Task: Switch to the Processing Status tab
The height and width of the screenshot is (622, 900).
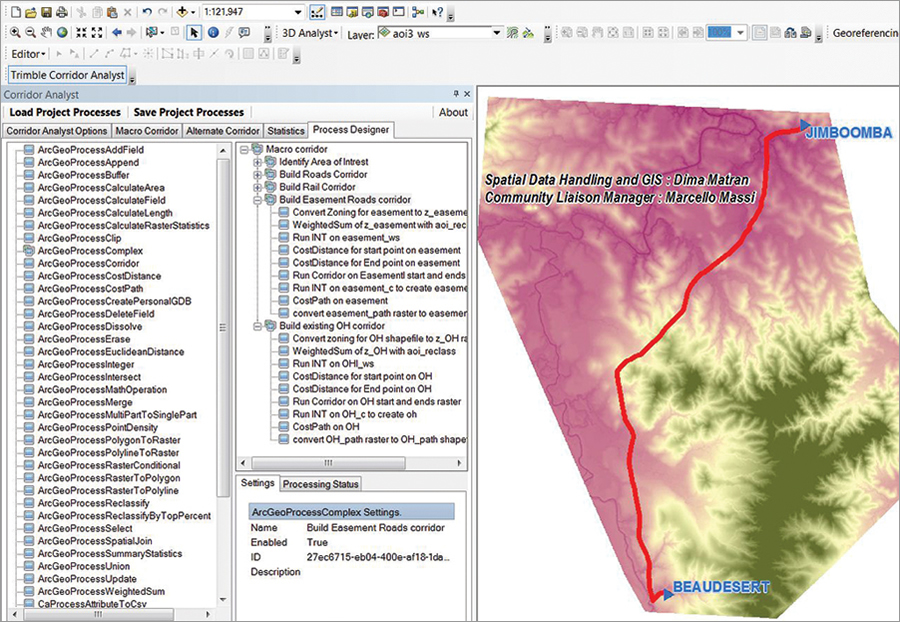Action: [320, 484]
